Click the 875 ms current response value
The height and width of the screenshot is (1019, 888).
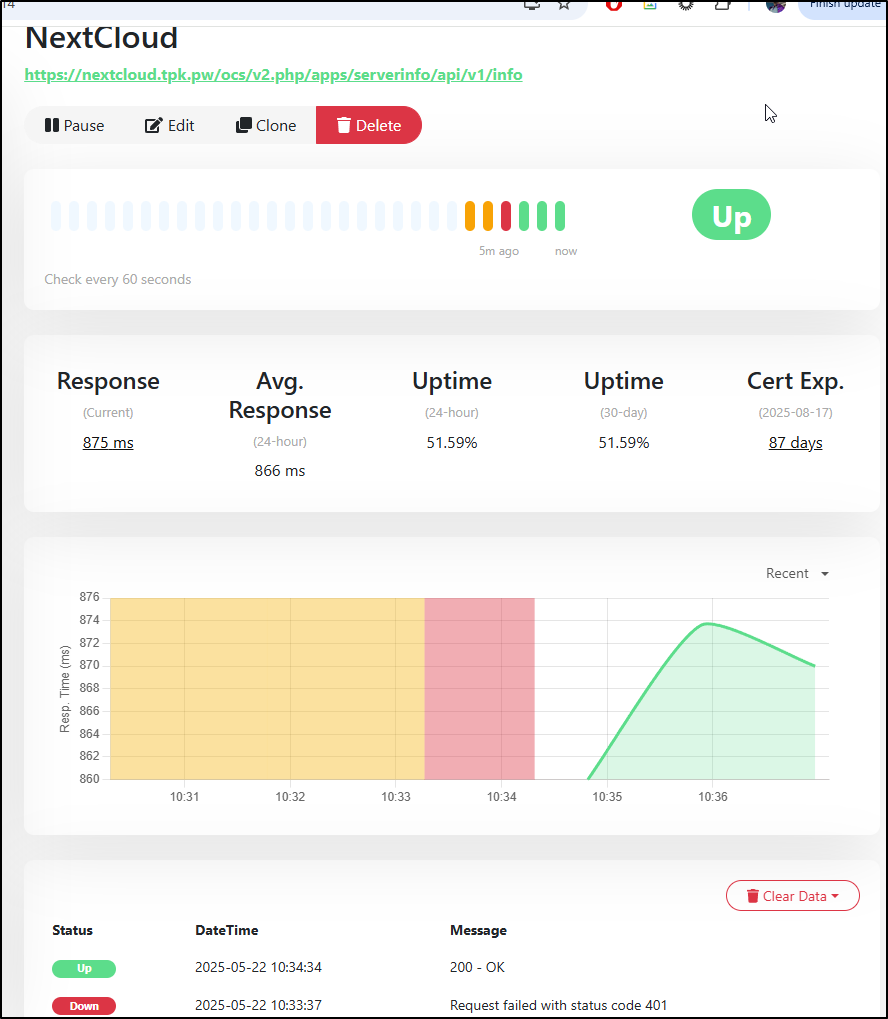(x=108, y=443)
